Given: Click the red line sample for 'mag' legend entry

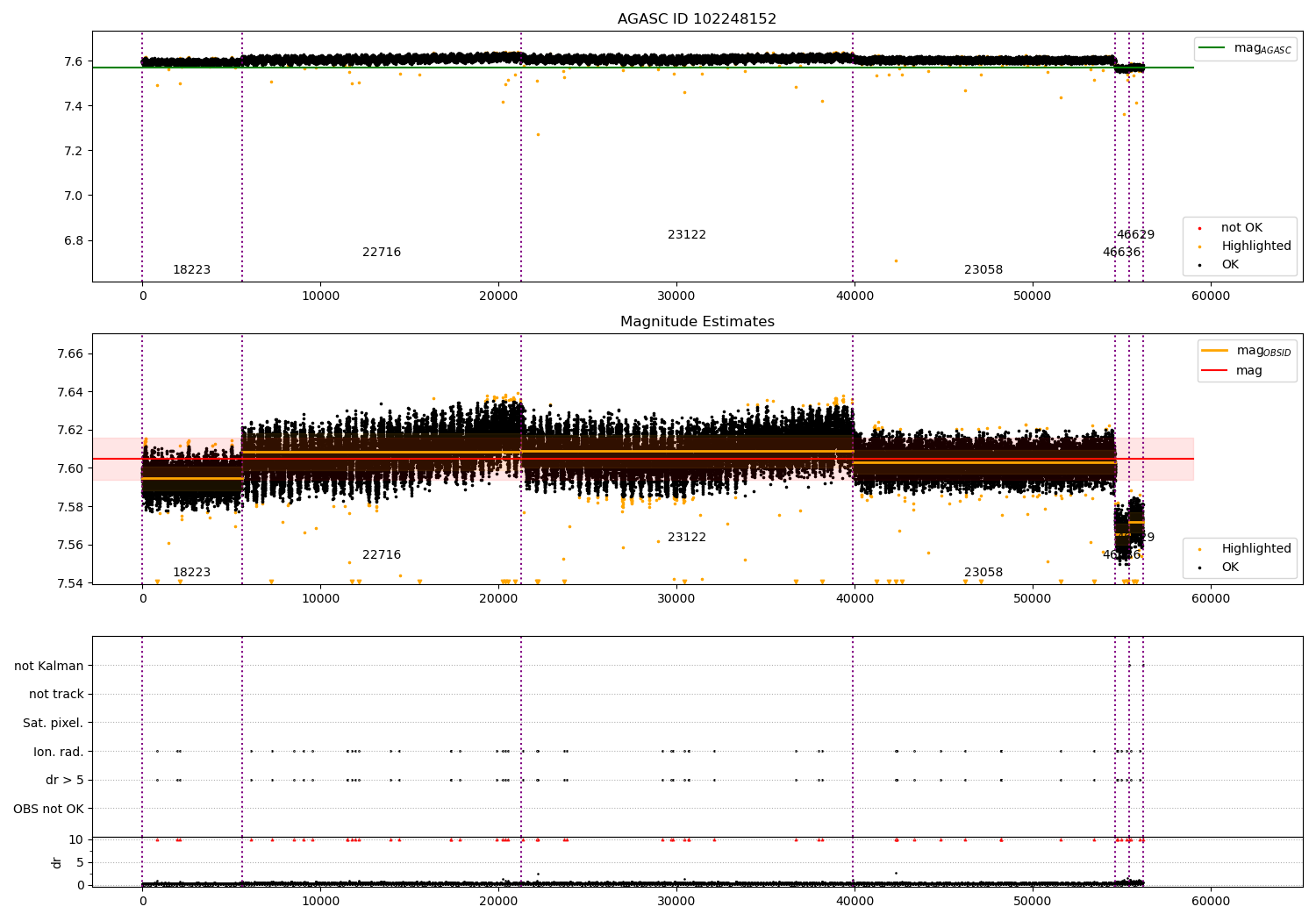Looking at the screenshot, I should click(1215, 371).
